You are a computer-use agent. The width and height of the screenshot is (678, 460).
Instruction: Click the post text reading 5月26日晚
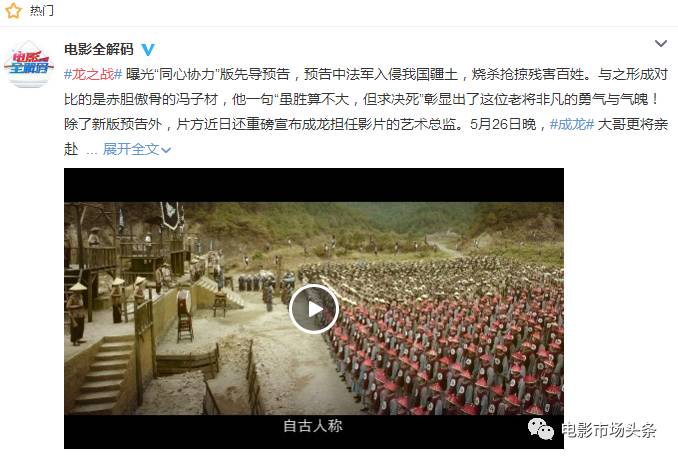503,125
